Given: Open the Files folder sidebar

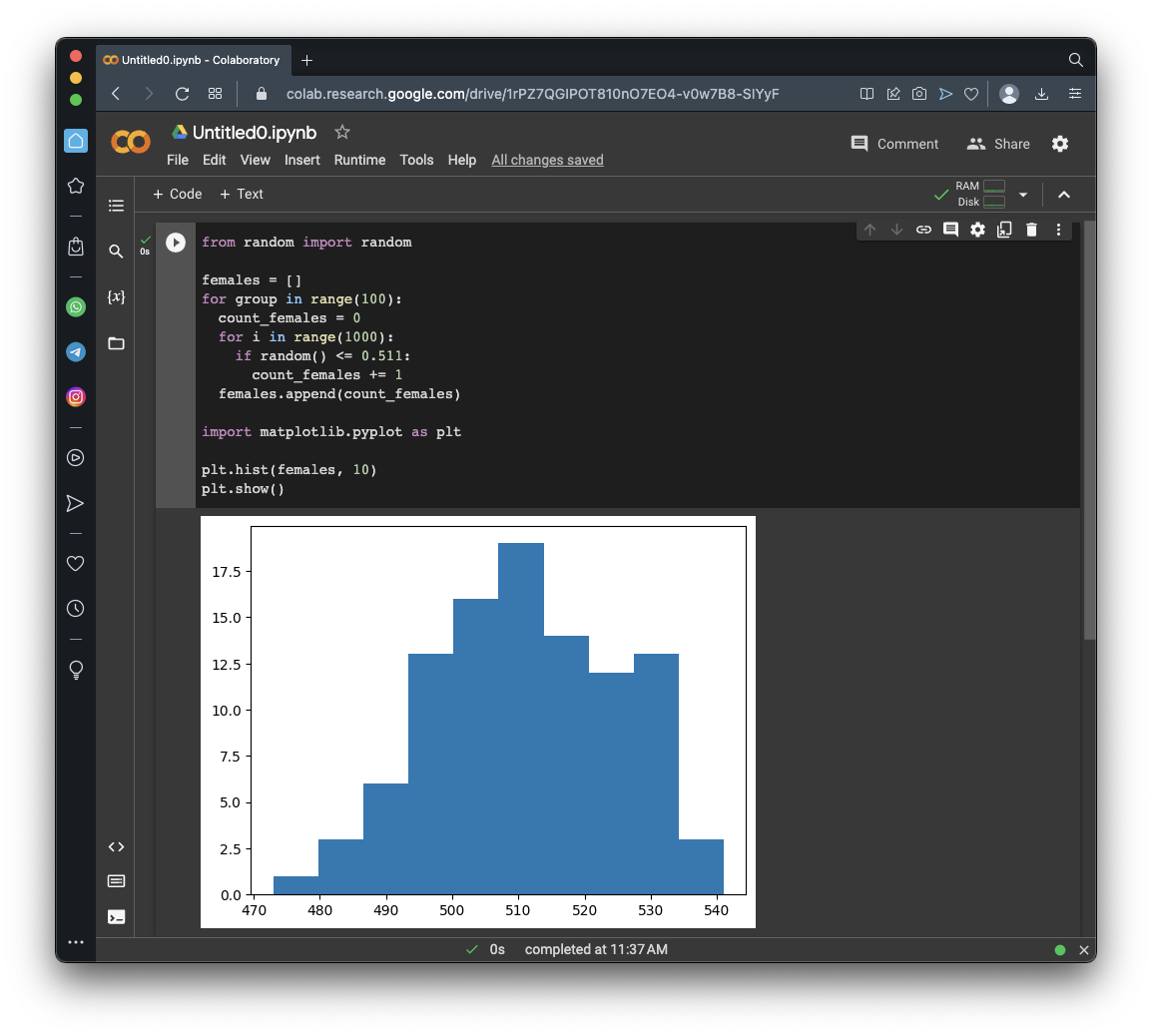Looking at the screenshot, I should pyautogui.click(x=117, y=343).
